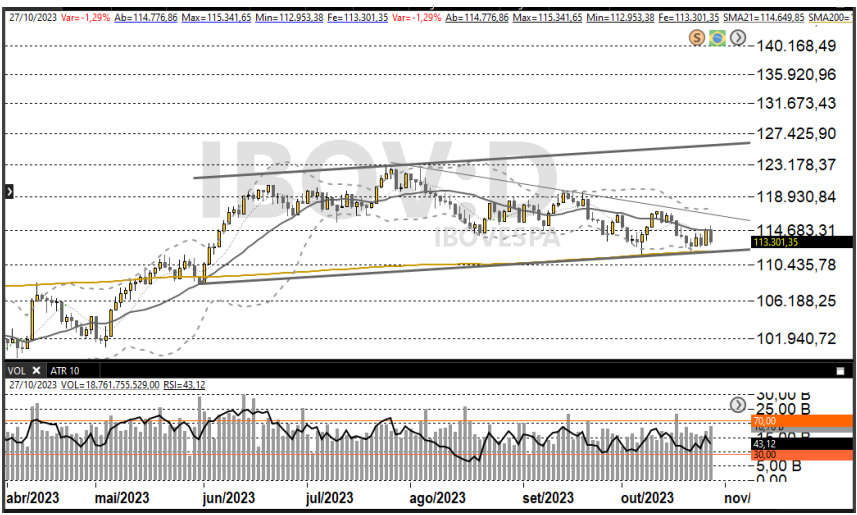Click the Brazil flag icon
The width and height of the screenshot is (857, 515).
(x=717, y=37)
